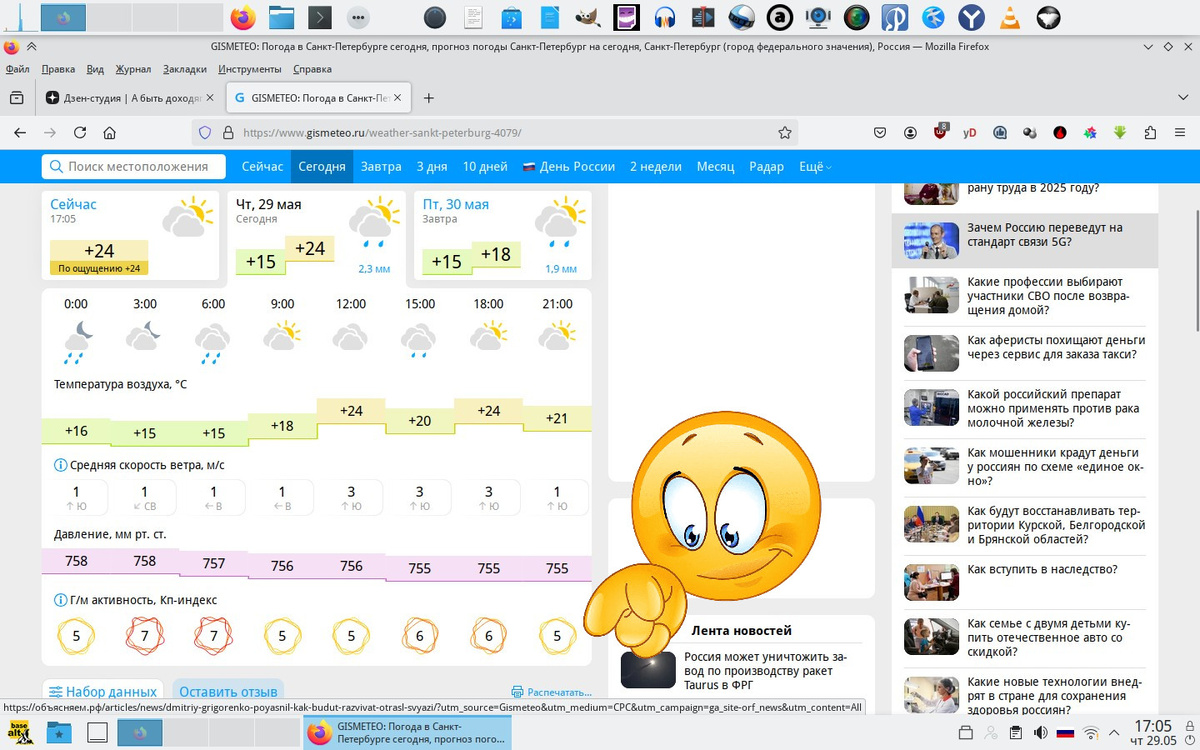Image resolution: width=1200 pixels, height=750 pixels.
Task: Open the Сейчас current weather card
Action: 130,235
